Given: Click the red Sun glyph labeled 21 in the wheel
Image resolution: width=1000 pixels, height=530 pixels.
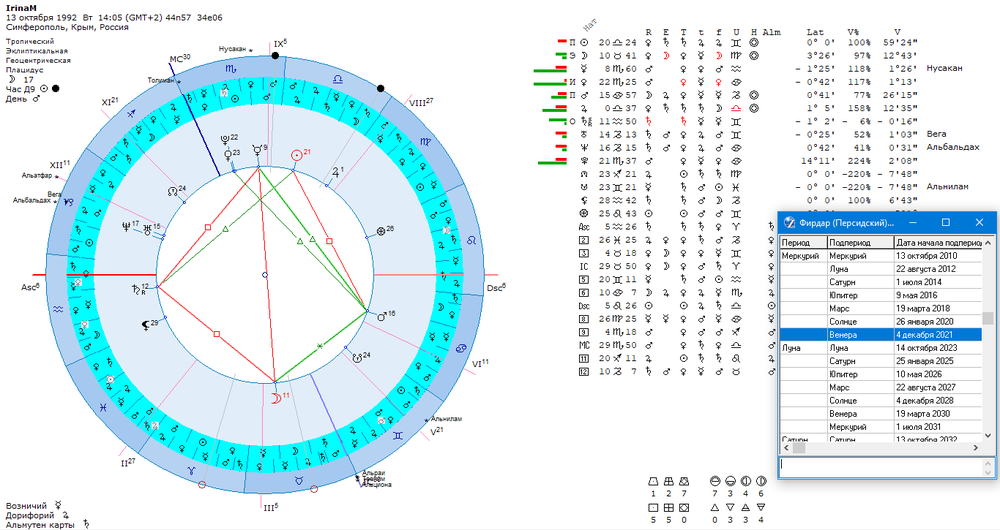Looking at the screenshot, I should point(296,156).
